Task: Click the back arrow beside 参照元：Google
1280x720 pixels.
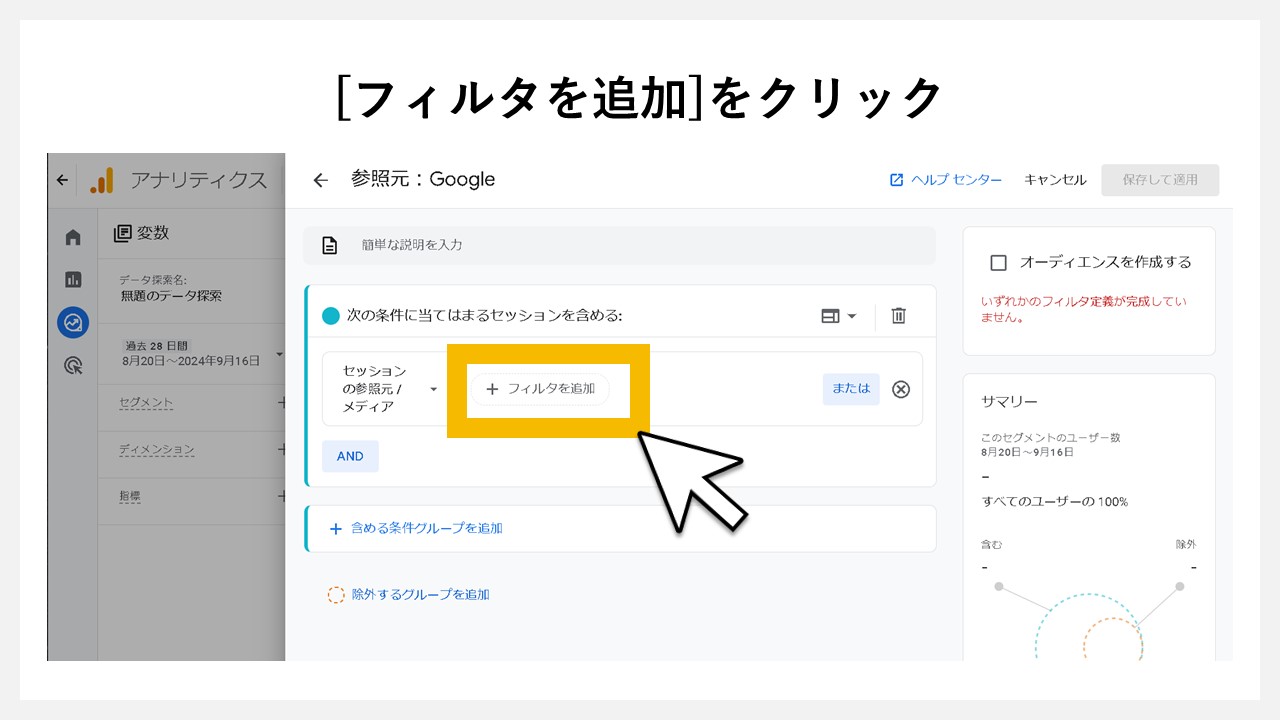Action: (320, 180)
